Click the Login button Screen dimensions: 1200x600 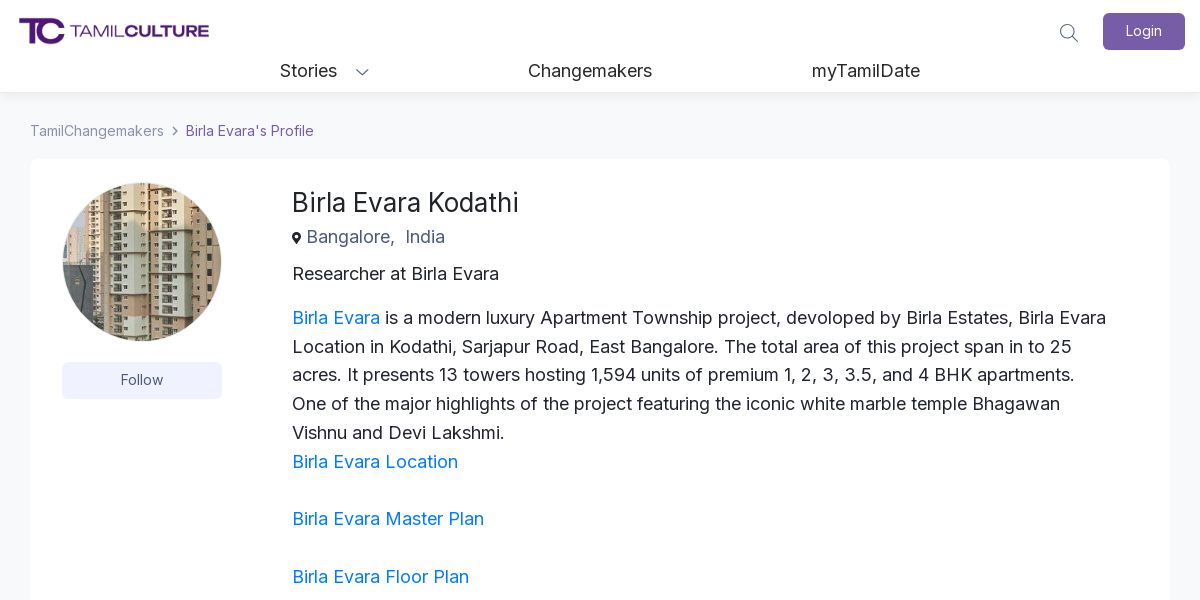pos(1143,31)
